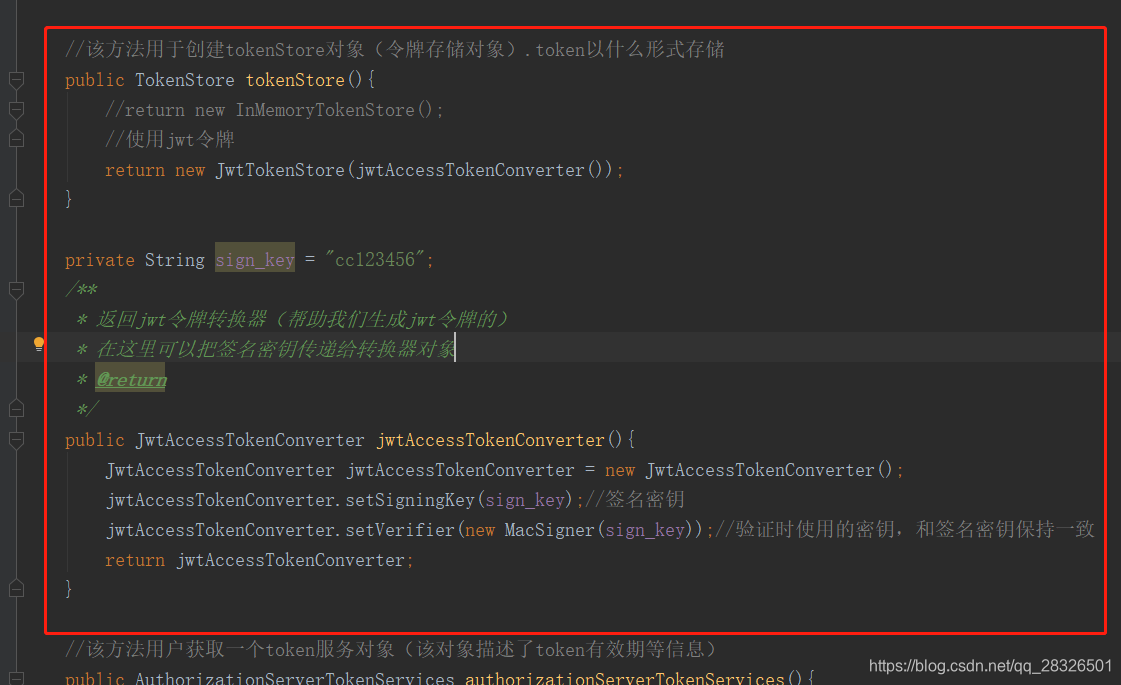
Task: Click fold end marker beside '//使用jwt令牌'
Action: 16,139
